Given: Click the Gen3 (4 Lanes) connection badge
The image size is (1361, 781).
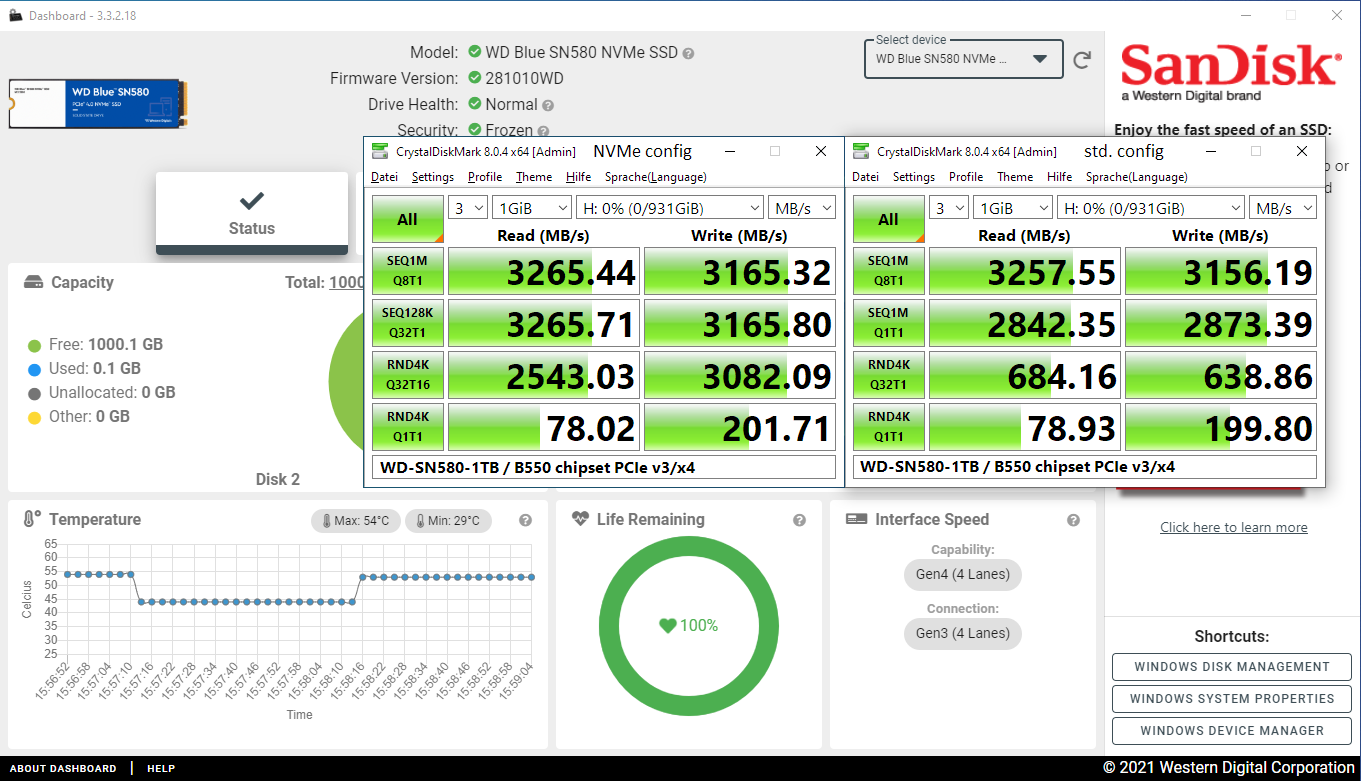Looking at the screenshot, I should point(962,633).
